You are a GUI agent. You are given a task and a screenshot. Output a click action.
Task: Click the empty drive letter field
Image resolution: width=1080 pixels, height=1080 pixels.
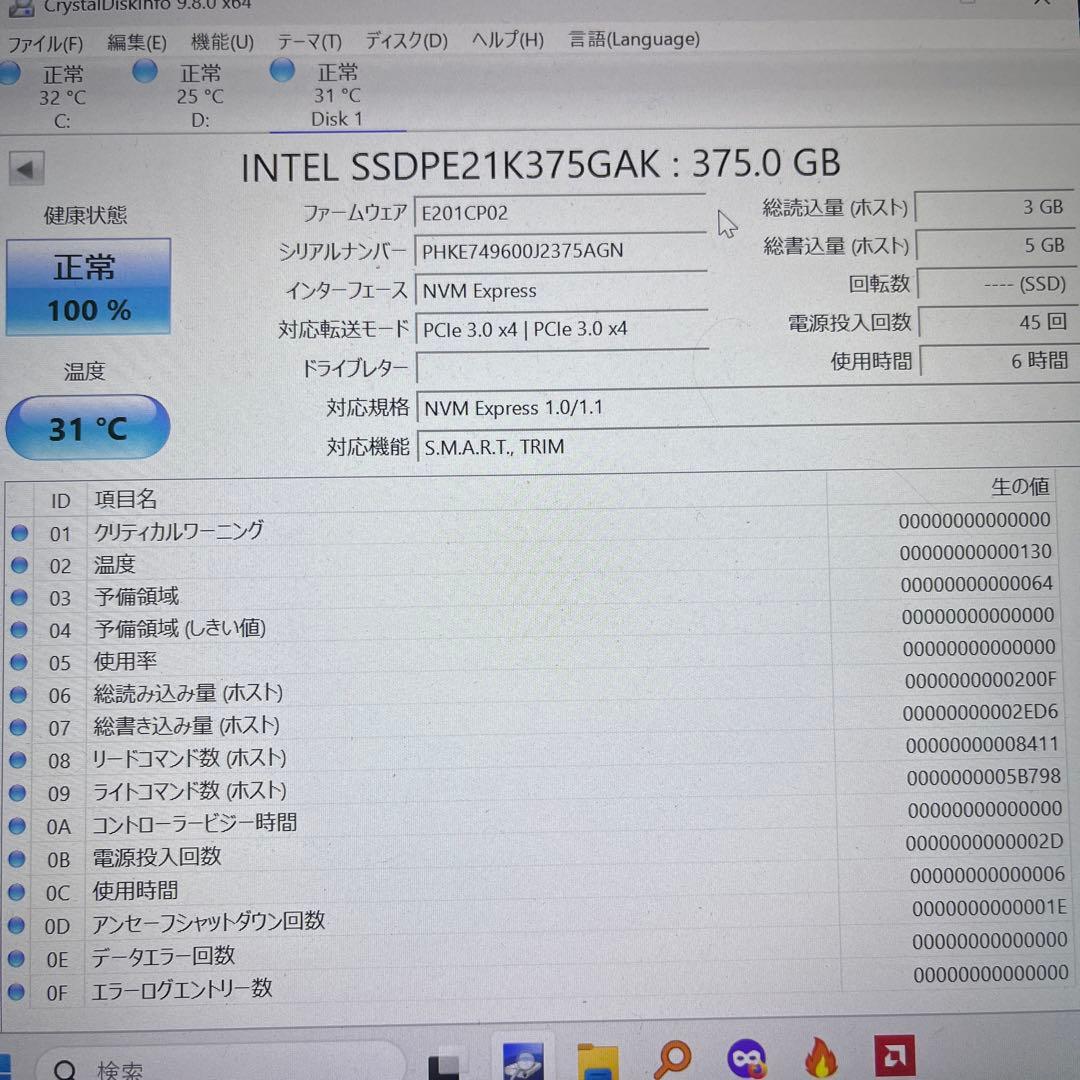point(563,368)
